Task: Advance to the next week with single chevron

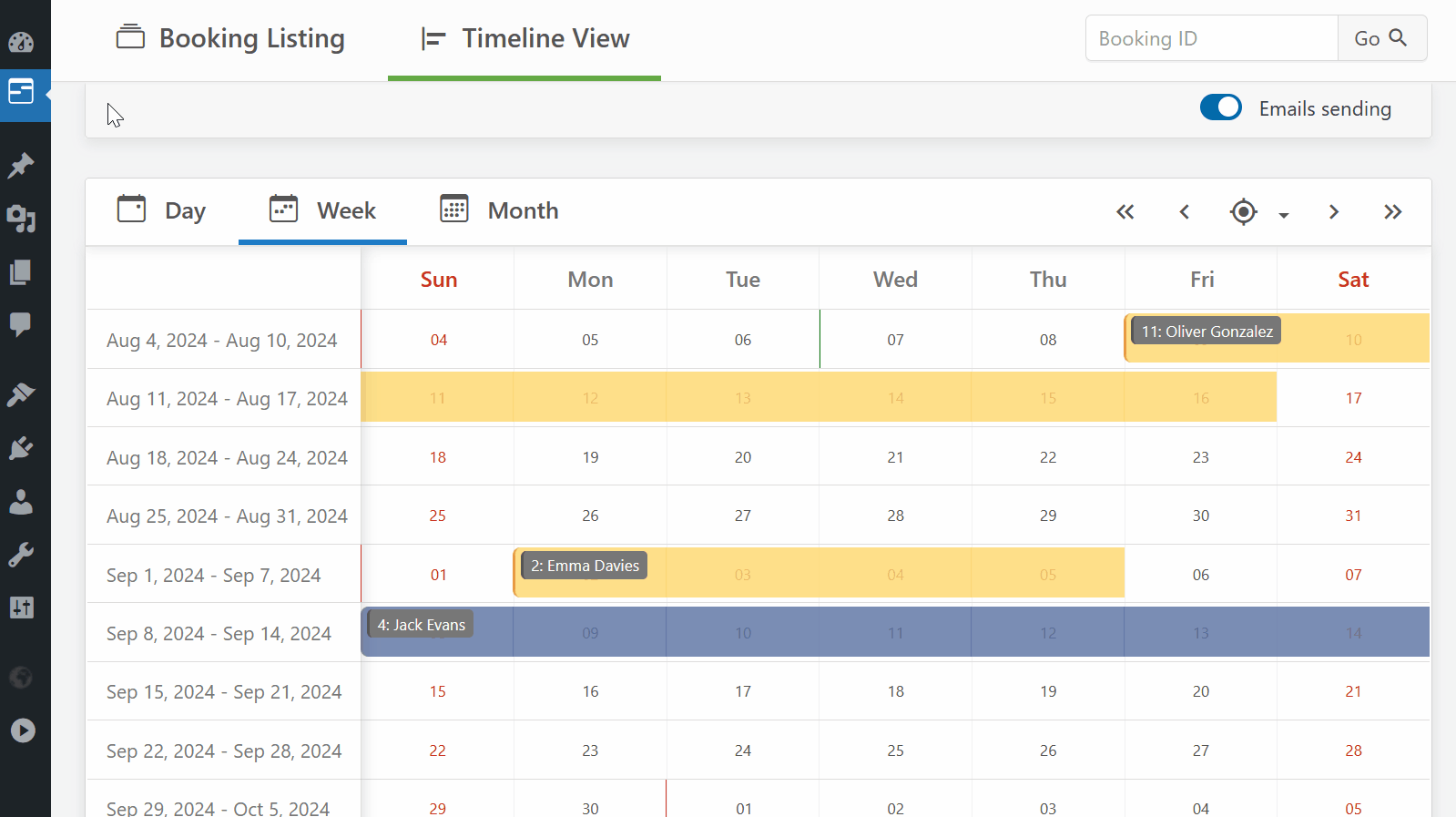Action: (1333, 211)
